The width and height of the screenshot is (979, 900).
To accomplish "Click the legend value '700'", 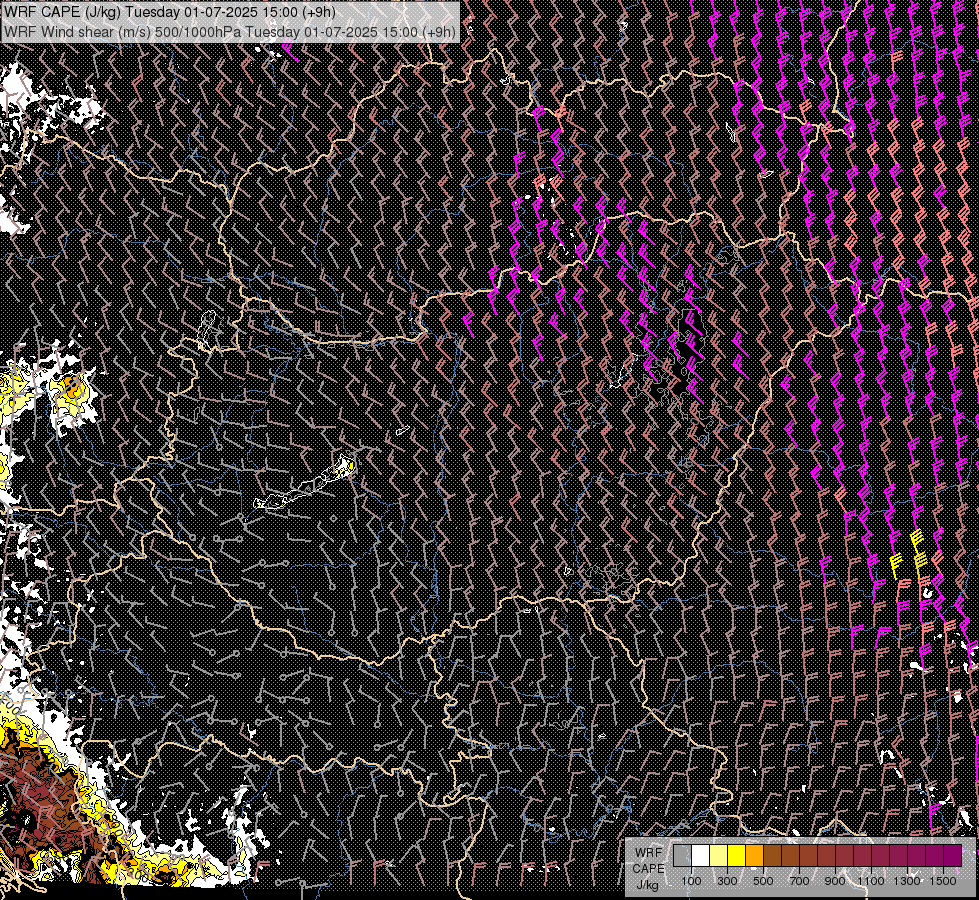I will click(799, 881).
